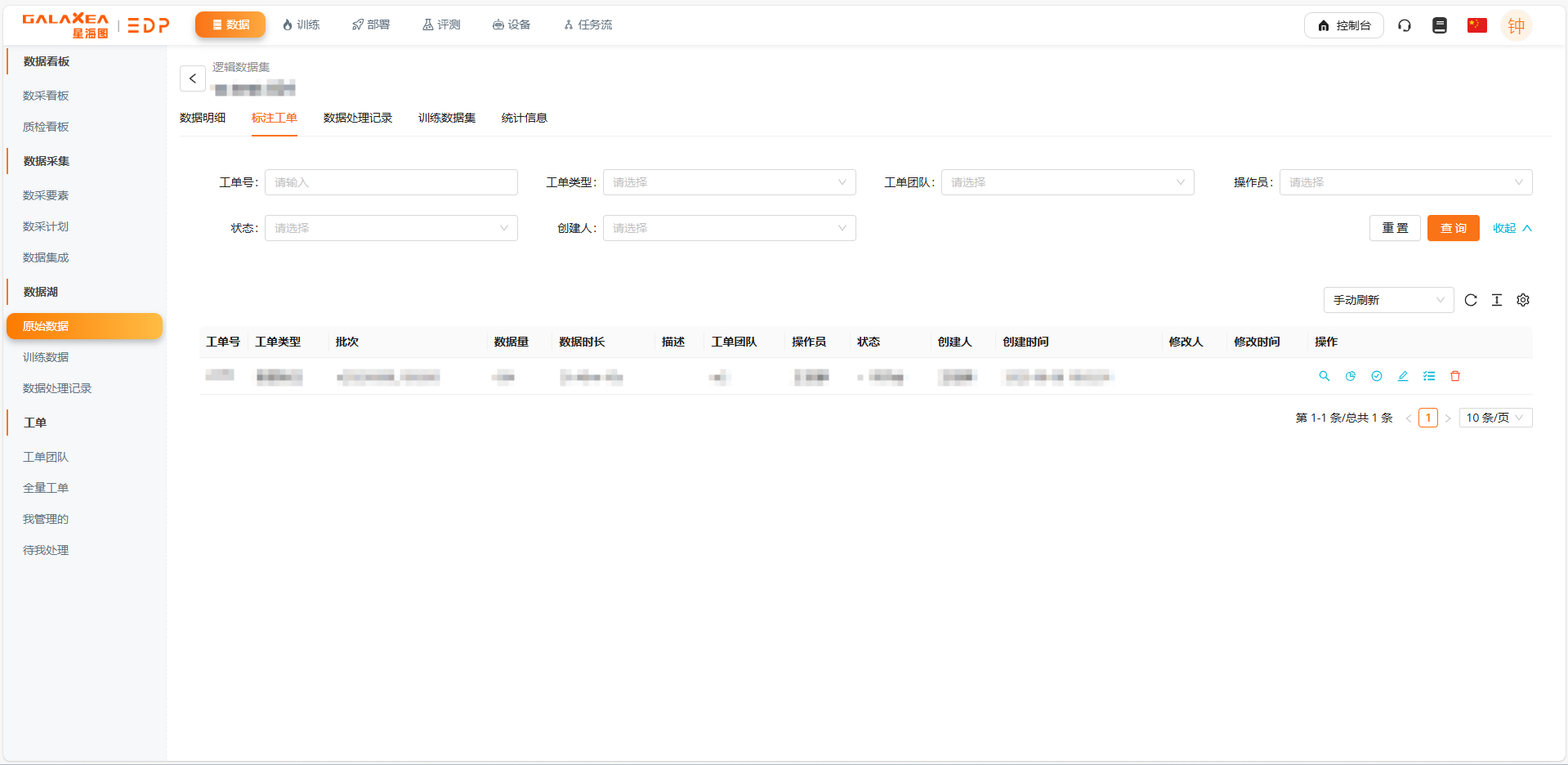The image size is (1568, 765).
Task: Focus the 工单号 input field
Action: pyautogui.click(x=391, y=182)
